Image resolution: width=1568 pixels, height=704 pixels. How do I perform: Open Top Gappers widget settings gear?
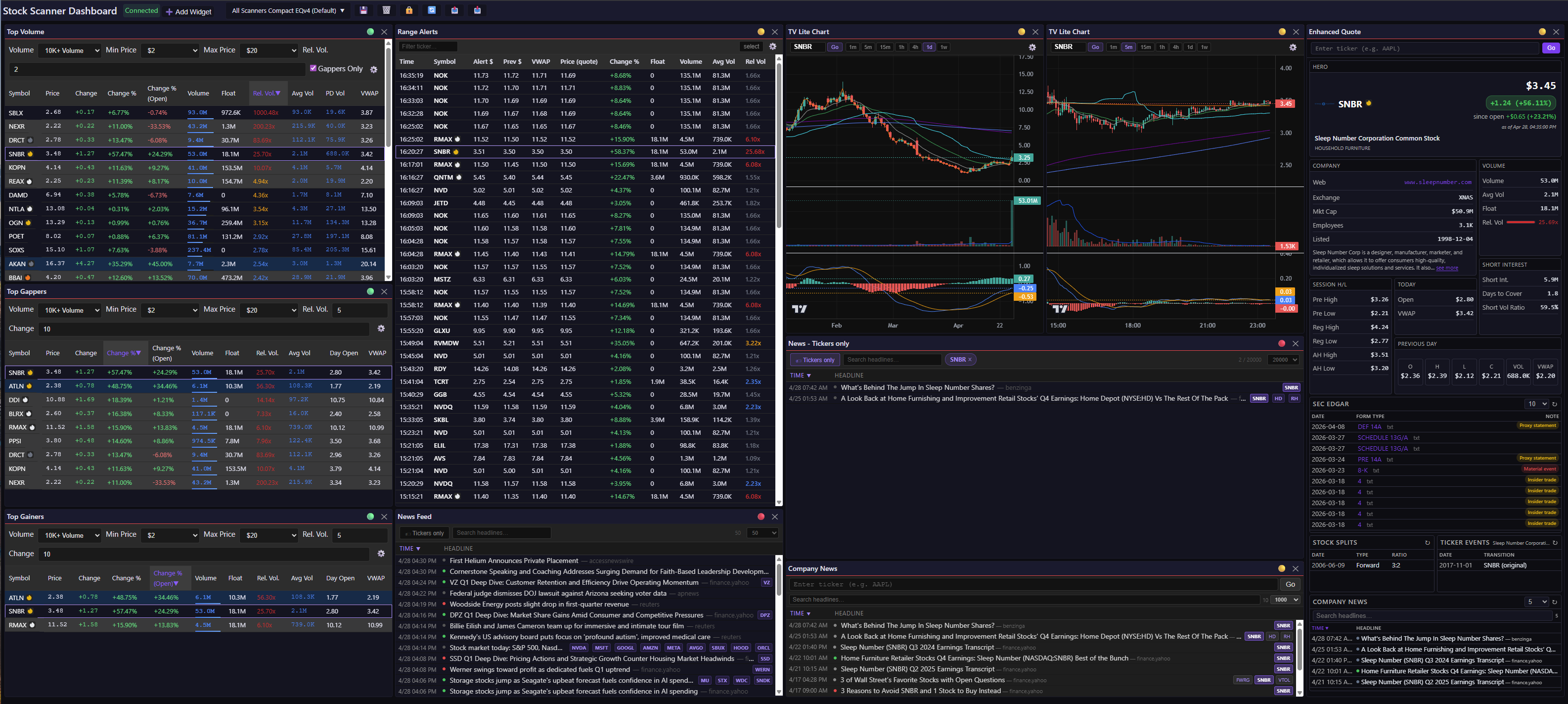381,328
